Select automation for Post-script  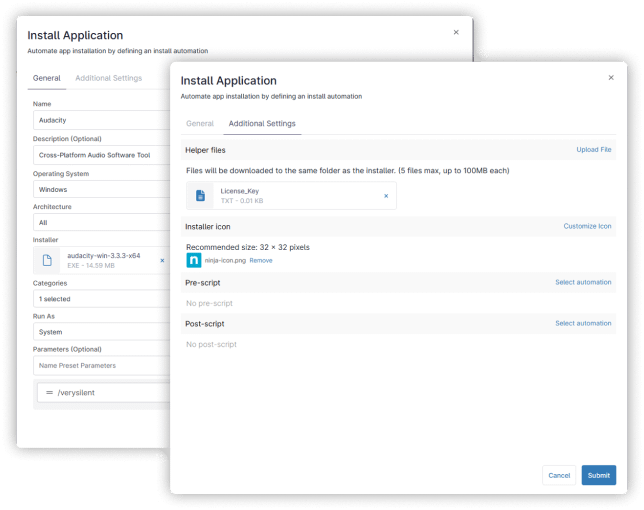pyautogui.click(x=583, y=323)
